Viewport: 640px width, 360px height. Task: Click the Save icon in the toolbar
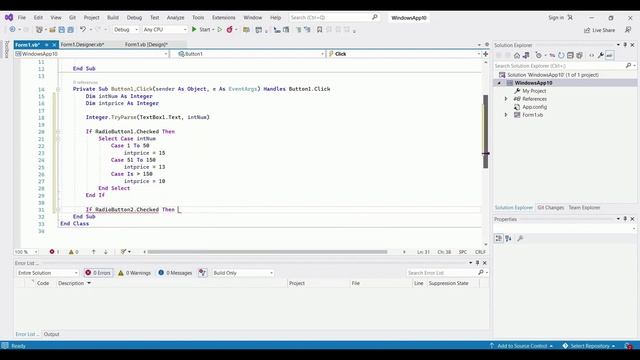pyautogui.click(x=62, y=30)
